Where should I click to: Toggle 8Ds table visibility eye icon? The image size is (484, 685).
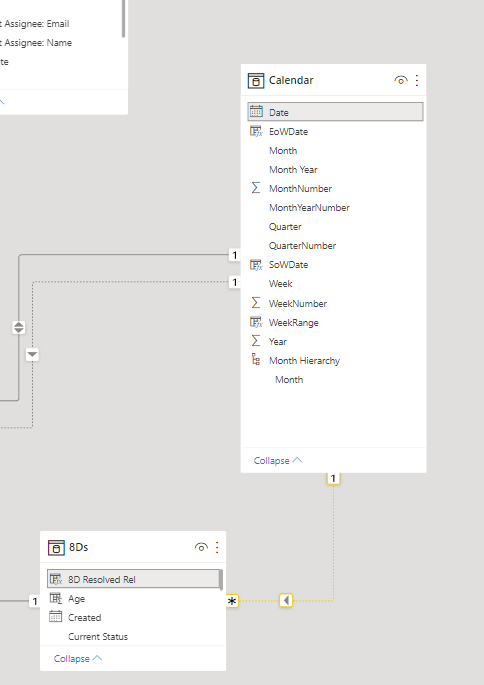click(x=201, y=547)
